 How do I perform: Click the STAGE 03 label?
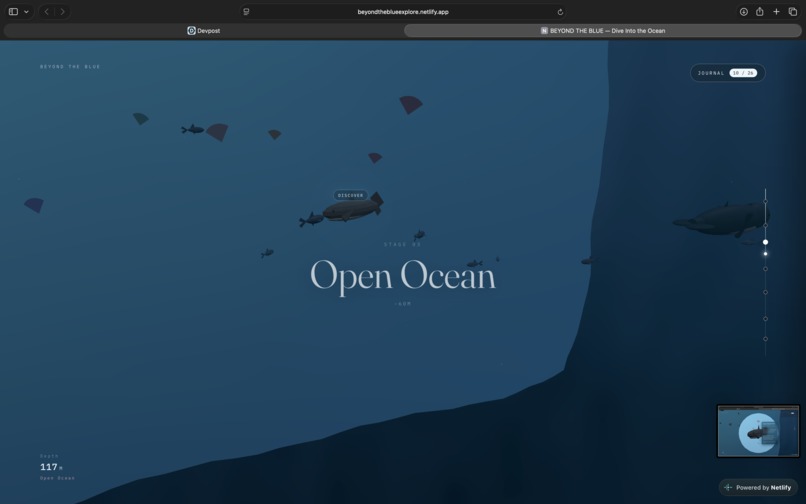click(x=402, y=244)
